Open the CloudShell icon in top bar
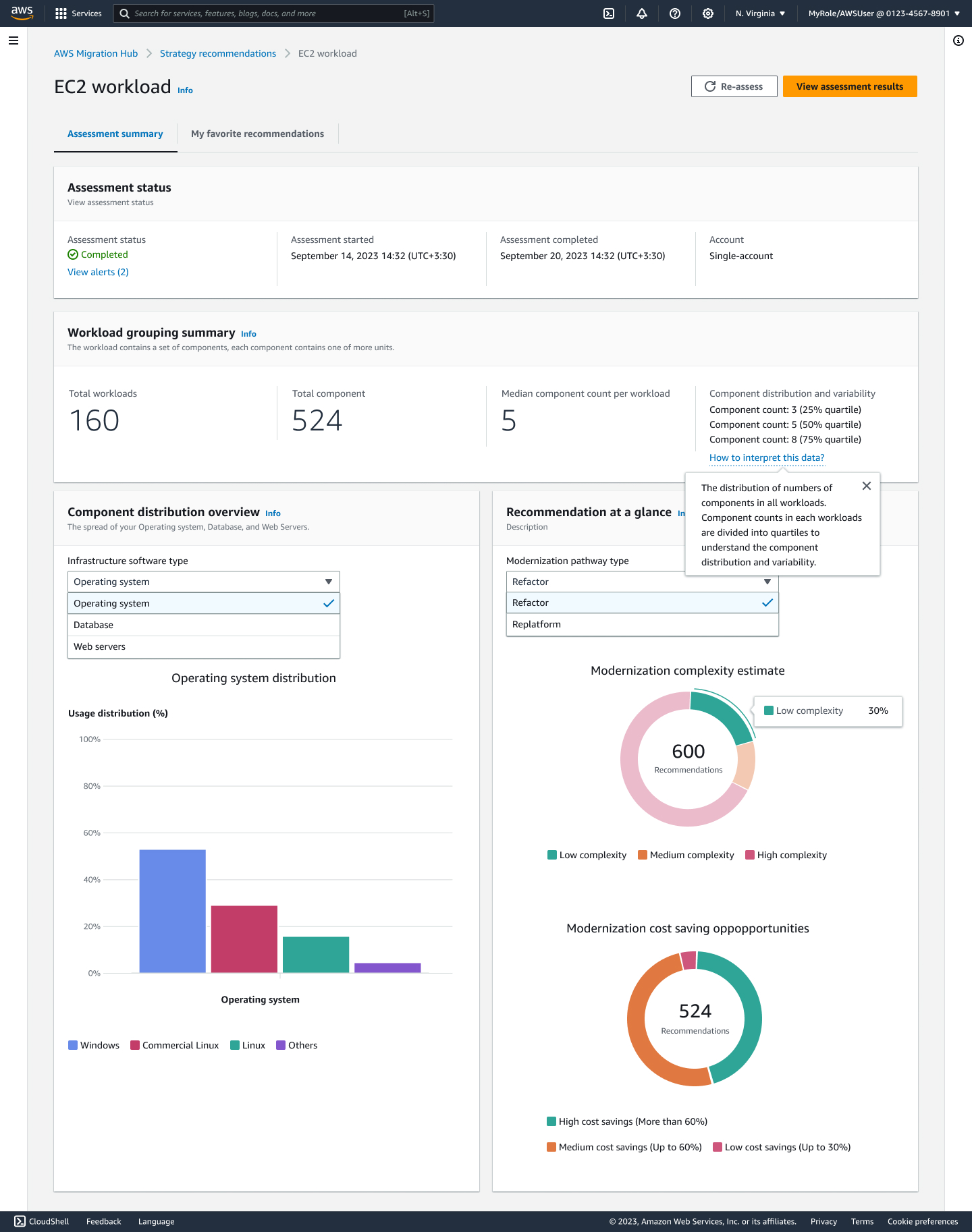 pos(609,13)
